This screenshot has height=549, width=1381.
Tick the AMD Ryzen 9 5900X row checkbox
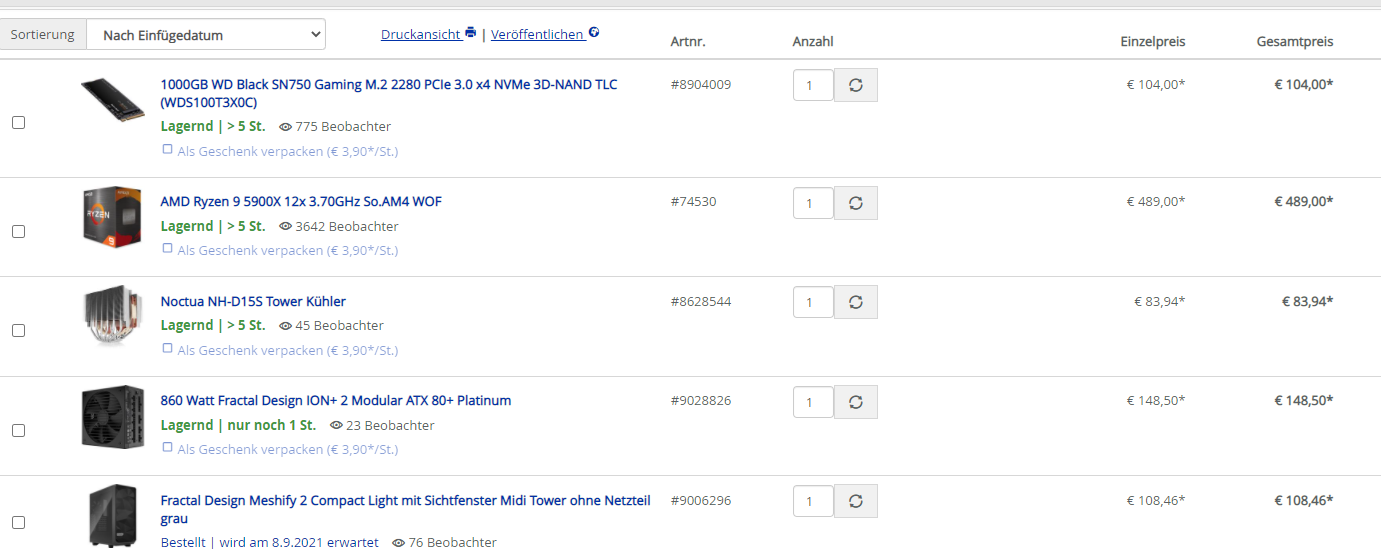click(18, 231)
